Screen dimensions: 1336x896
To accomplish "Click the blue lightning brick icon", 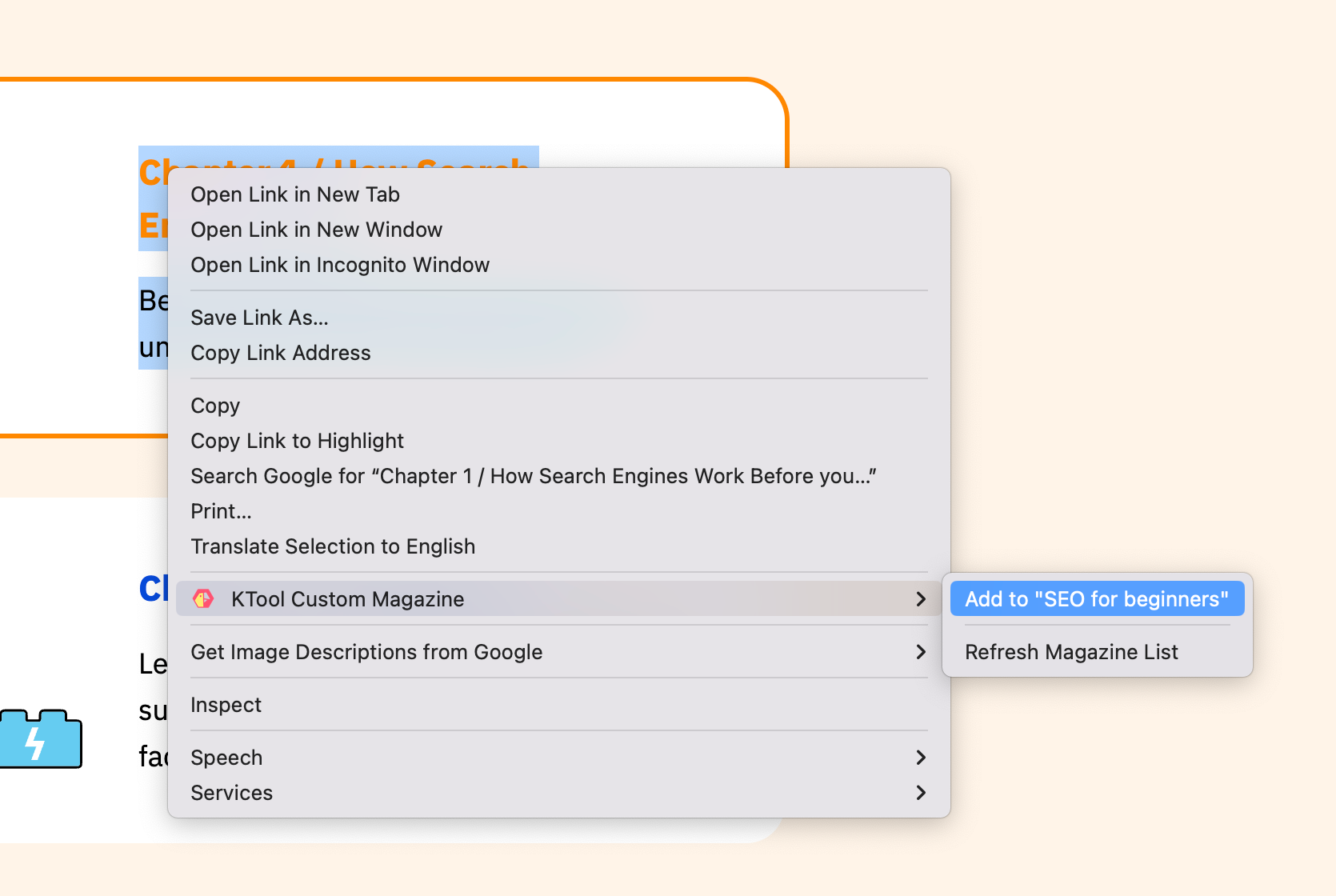I will (x=41, y=738).
